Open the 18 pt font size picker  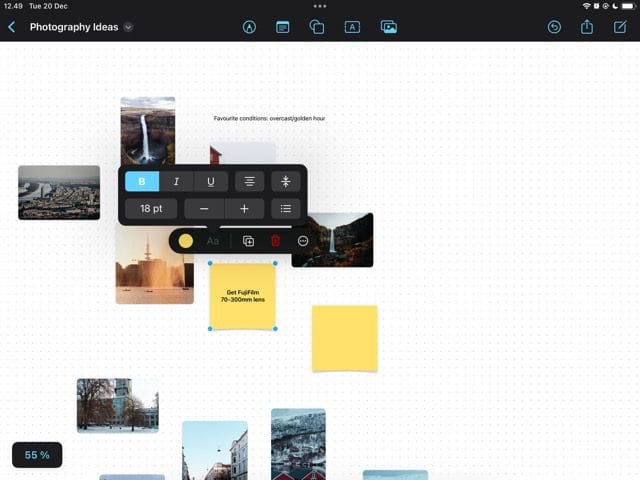tap(151, 209)
